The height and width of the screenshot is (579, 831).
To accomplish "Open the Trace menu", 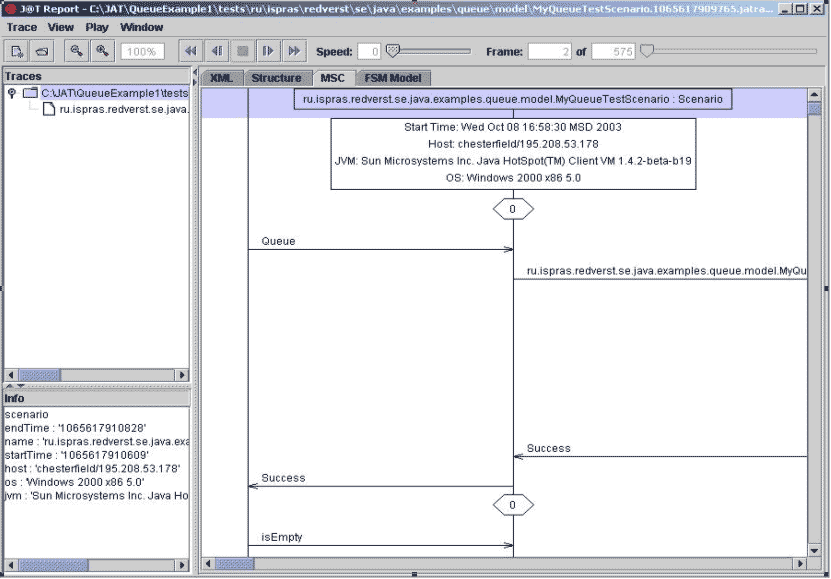I will click(22, 27).
